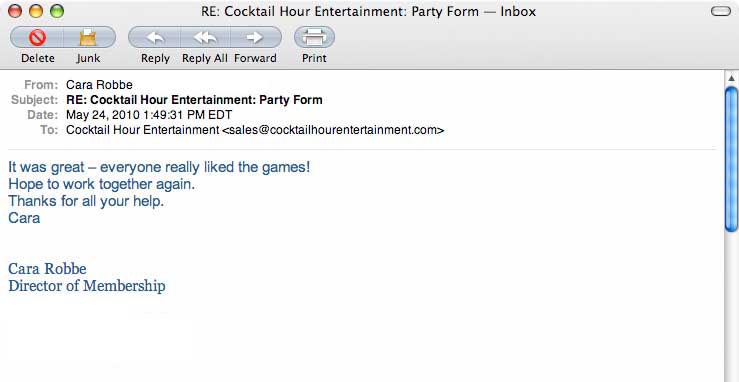Click sender name Cara Robbe in From field
This screenshot has height=382, width=739.
click(99, 85)
